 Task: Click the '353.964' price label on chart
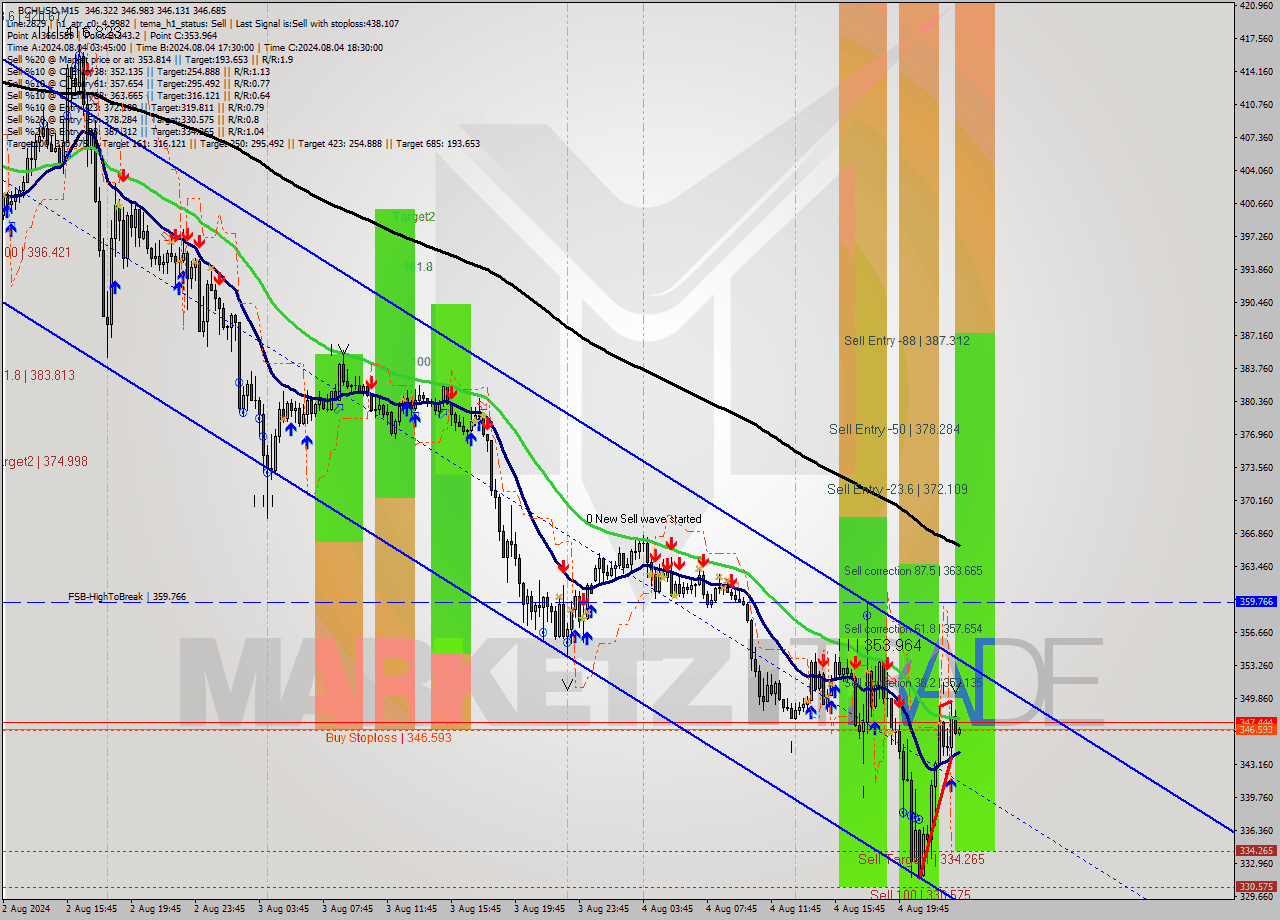pos(893,646)
